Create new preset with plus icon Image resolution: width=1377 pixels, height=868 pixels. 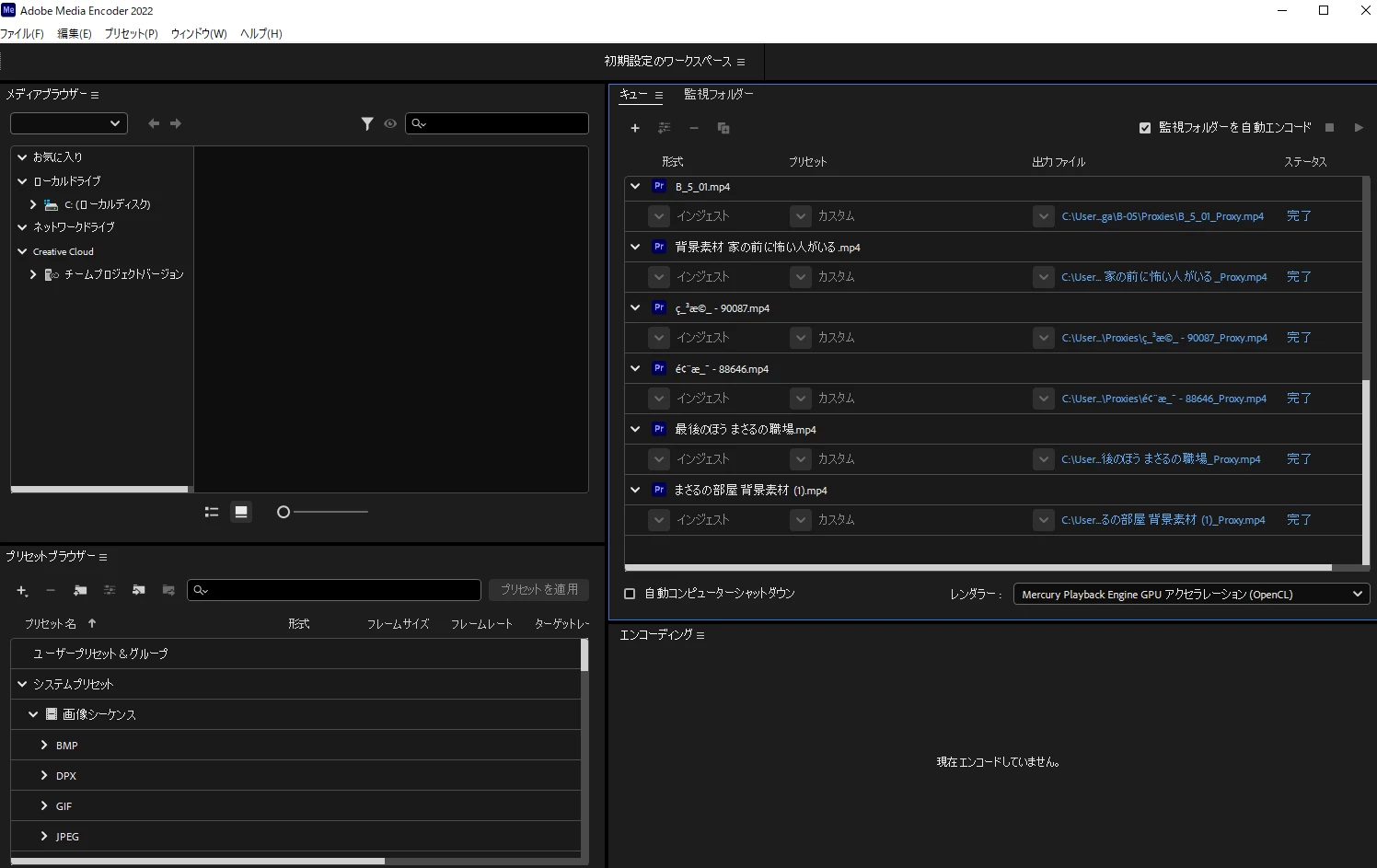point(22,590)
